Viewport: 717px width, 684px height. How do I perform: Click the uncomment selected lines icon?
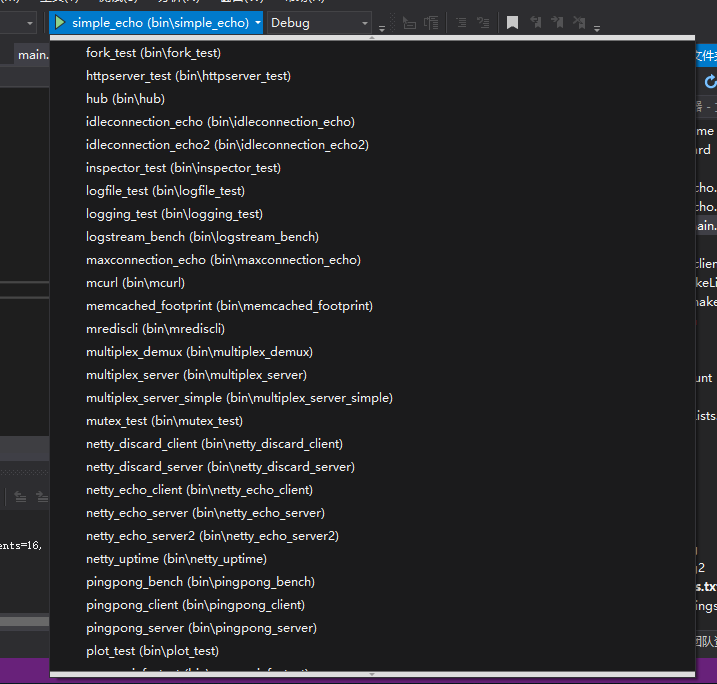483,22
